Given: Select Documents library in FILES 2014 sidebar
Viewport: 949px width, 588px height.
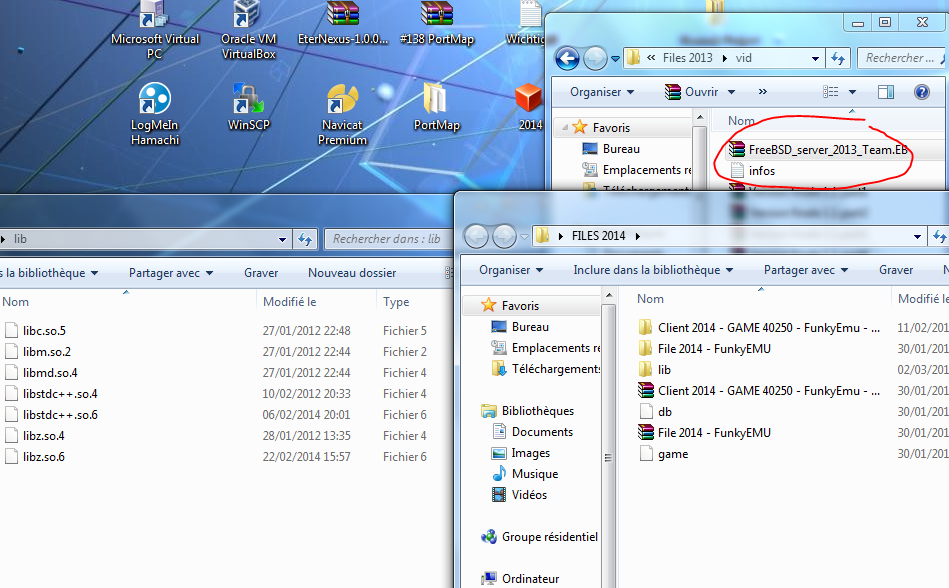Looking at the screenshot, I should [533, 432].
